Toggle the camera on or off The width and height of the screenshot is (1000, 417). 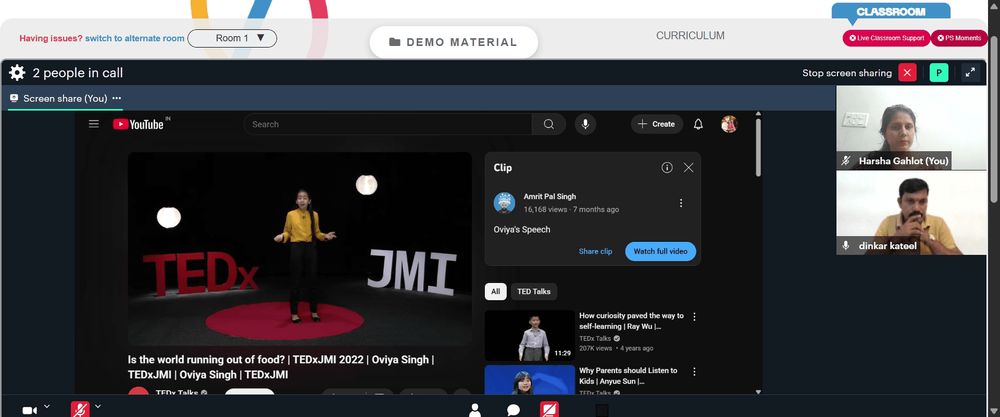[x=29, y=411]
